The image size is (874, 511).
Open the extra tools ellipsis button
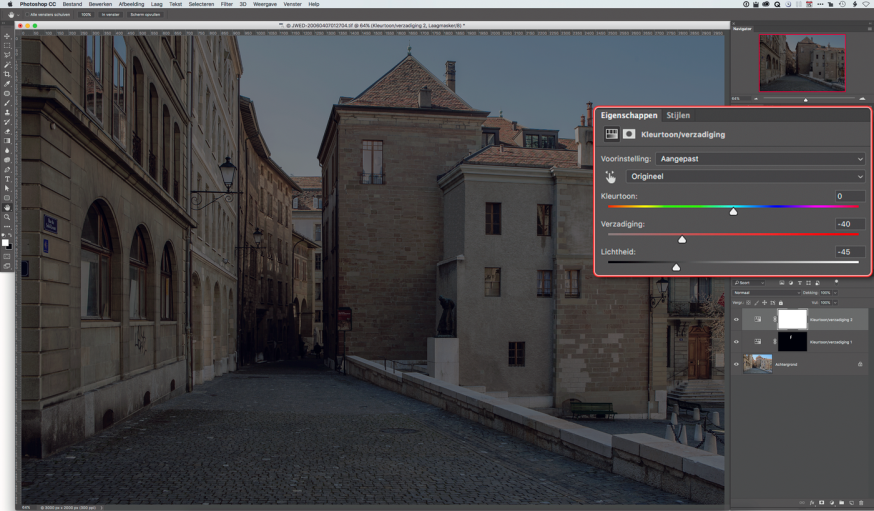pyautogui.click(x=7, y=226)
